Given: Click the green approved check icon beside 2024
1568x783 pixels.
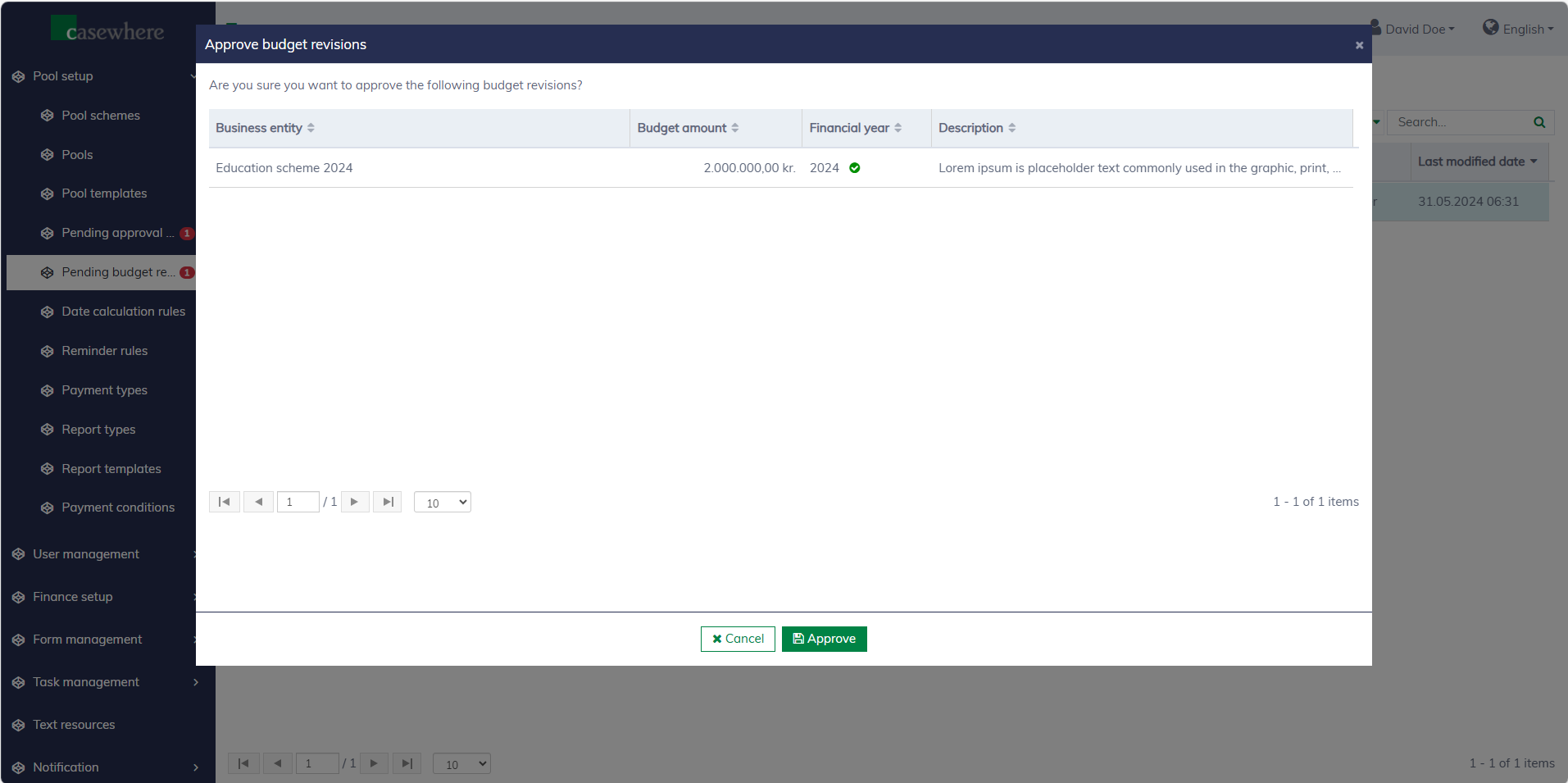Looking at the screenshot, I should (x=854, y=168).
